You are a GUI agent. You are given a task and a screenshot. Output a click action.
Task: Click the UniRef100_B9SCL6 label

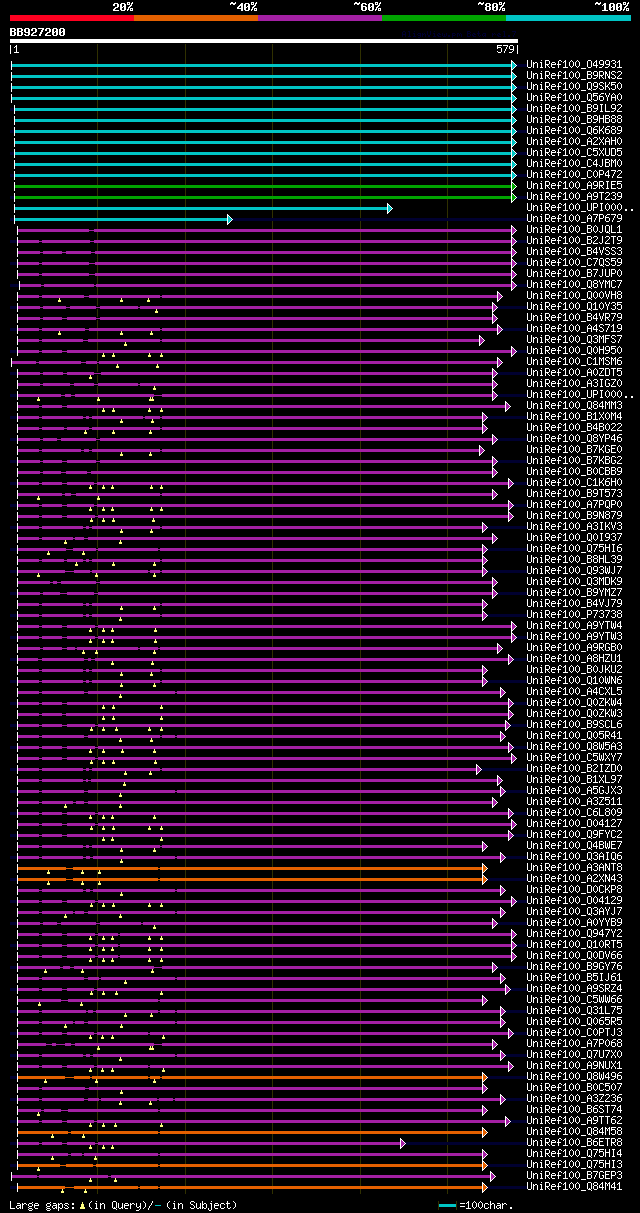pyautogui.click(x=574, y=724)
